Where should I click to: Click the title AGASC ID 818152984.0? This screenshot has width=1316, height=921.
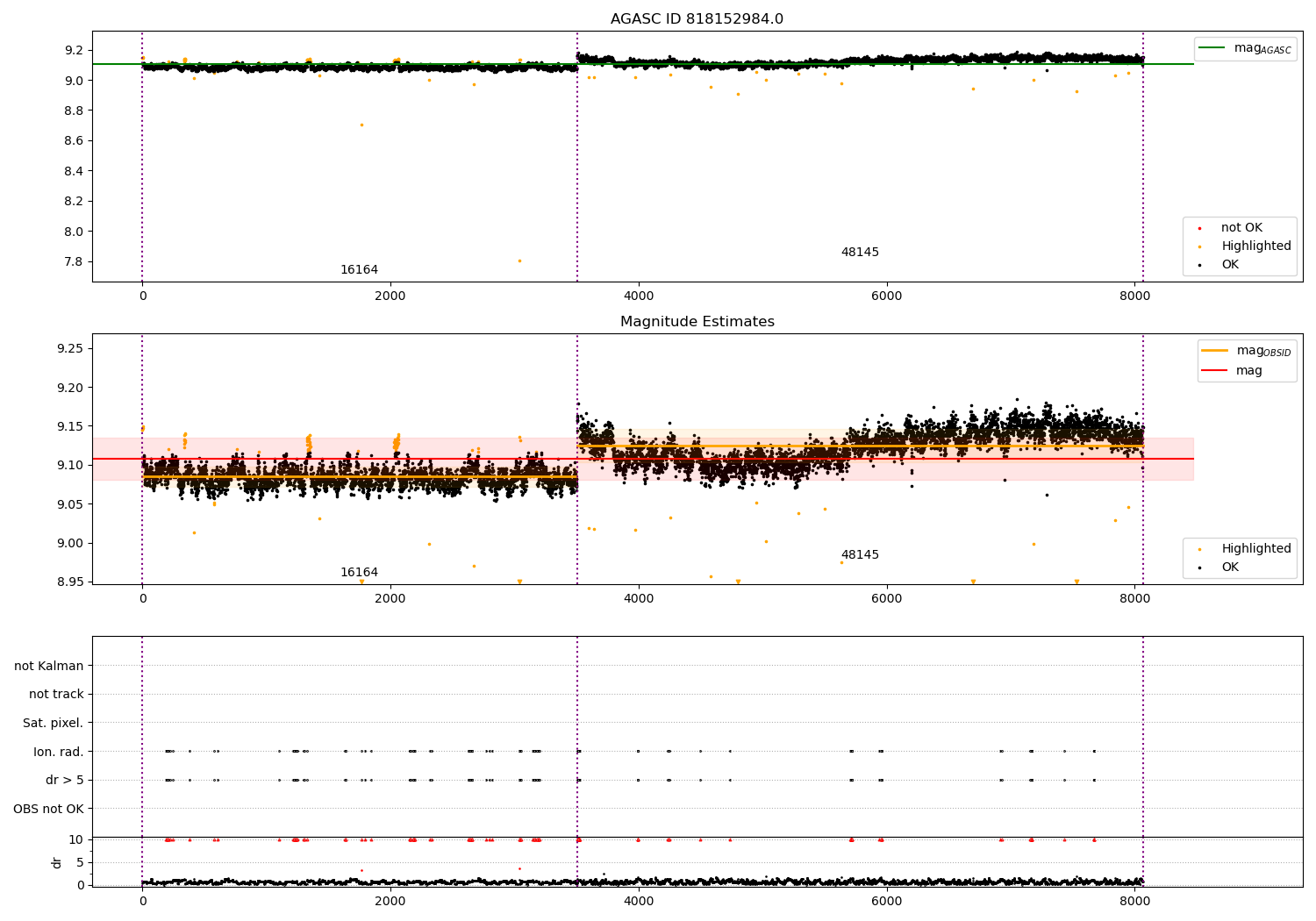coord(697,19)
